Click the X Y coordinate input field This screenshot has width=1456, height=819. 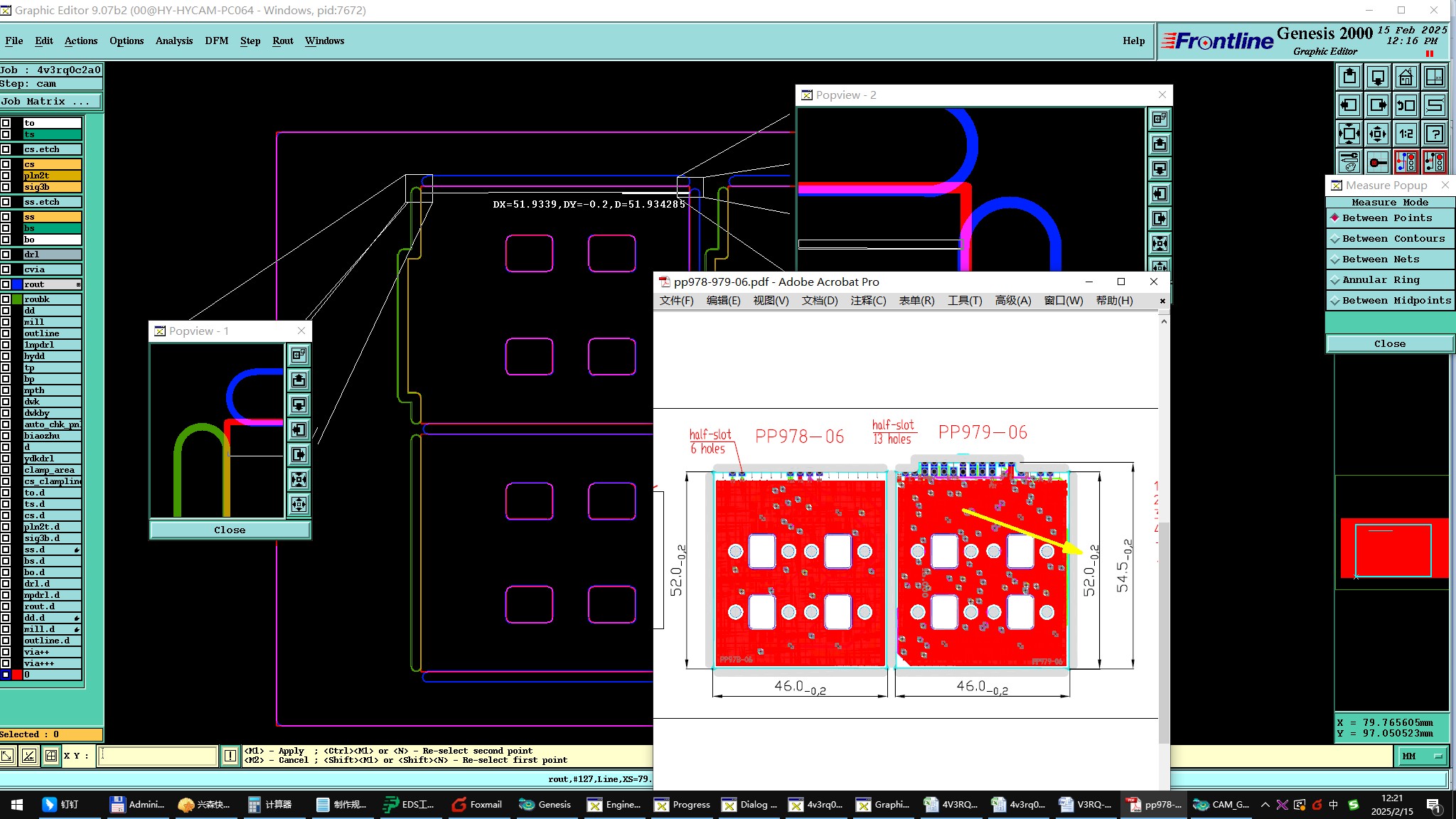coord(158,756)
